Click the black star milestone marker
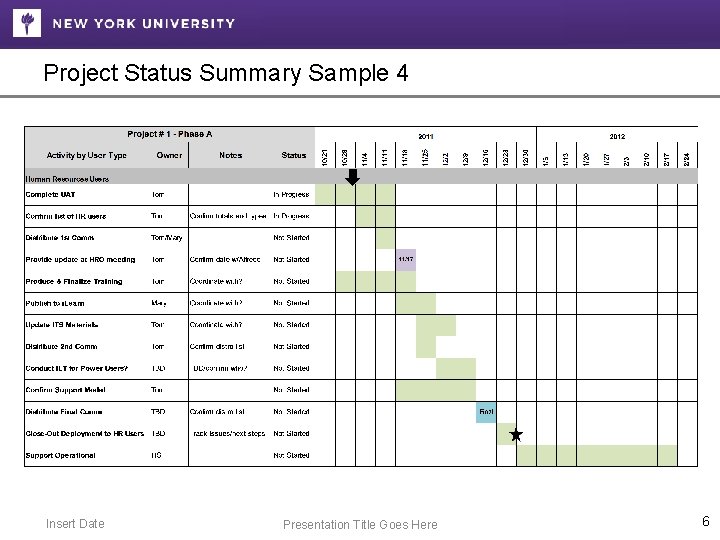The width and height of the screenshot is (720, 540). tap(516, 435)
